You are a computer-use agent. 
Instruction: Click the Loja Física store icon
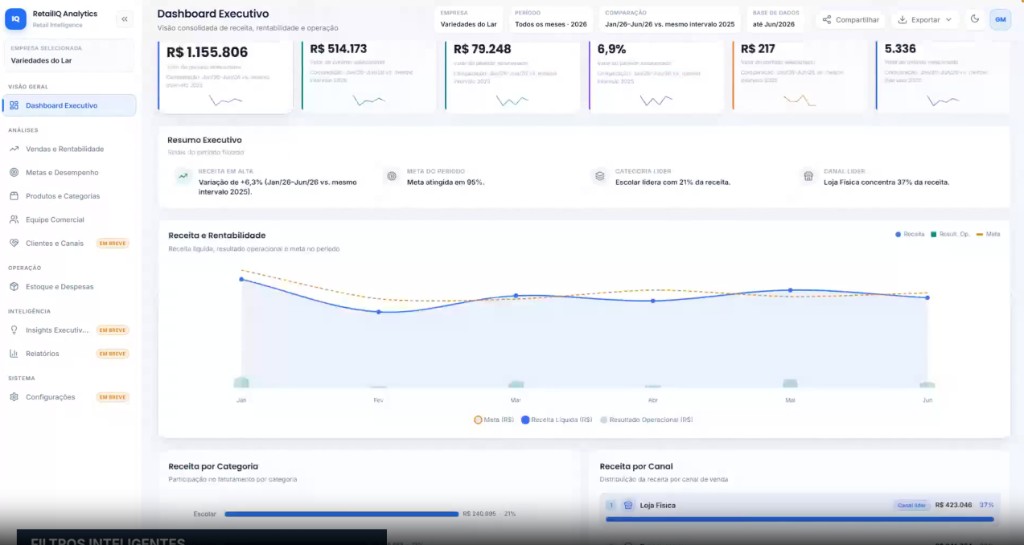[628, 505]
